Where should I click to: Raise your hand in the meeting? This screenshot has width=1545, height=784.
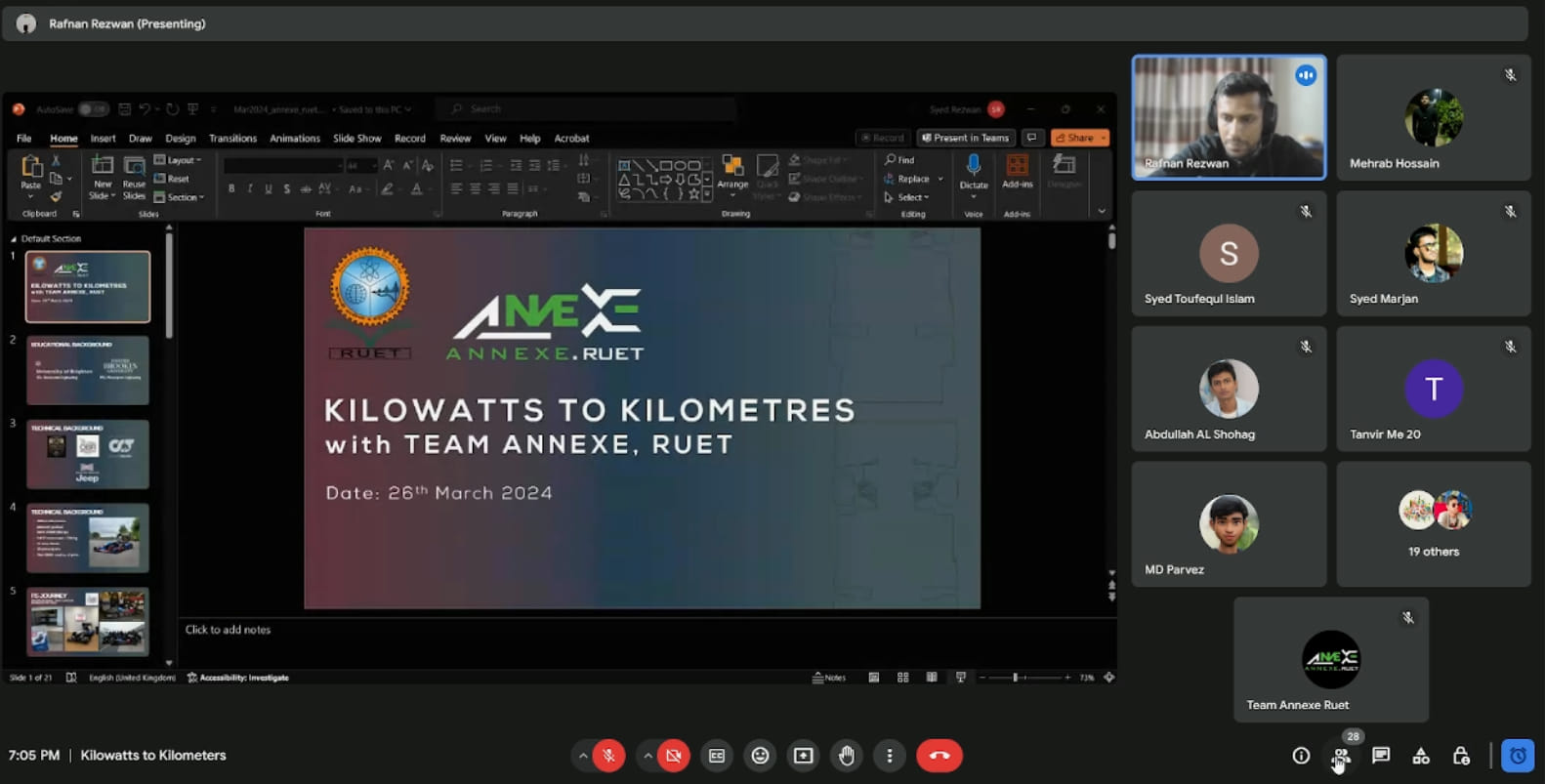click(x=846, y=756)
